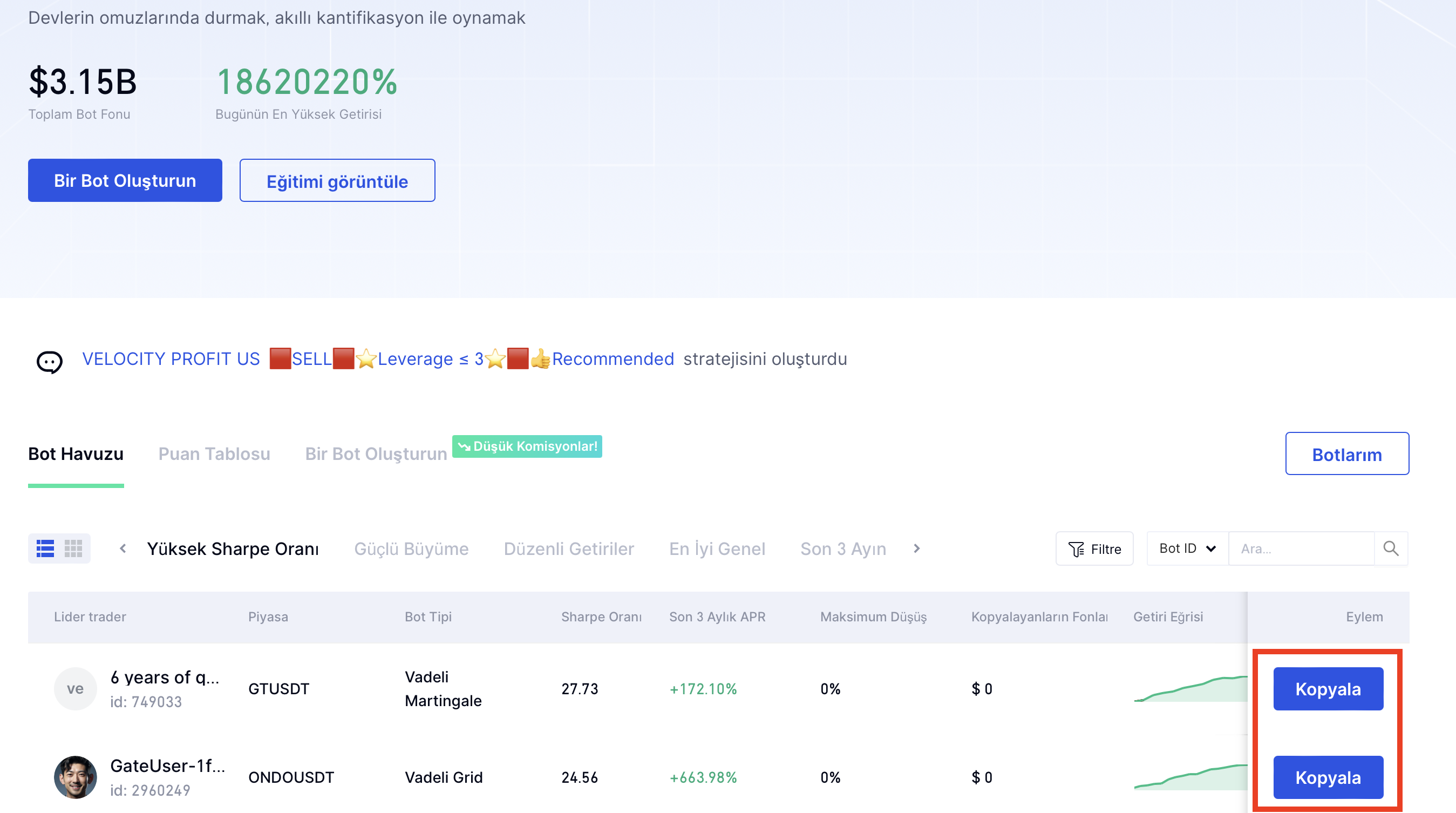Click the search magnifier icon
This screenshot has height=813, width=1456.
(1391, 548)
